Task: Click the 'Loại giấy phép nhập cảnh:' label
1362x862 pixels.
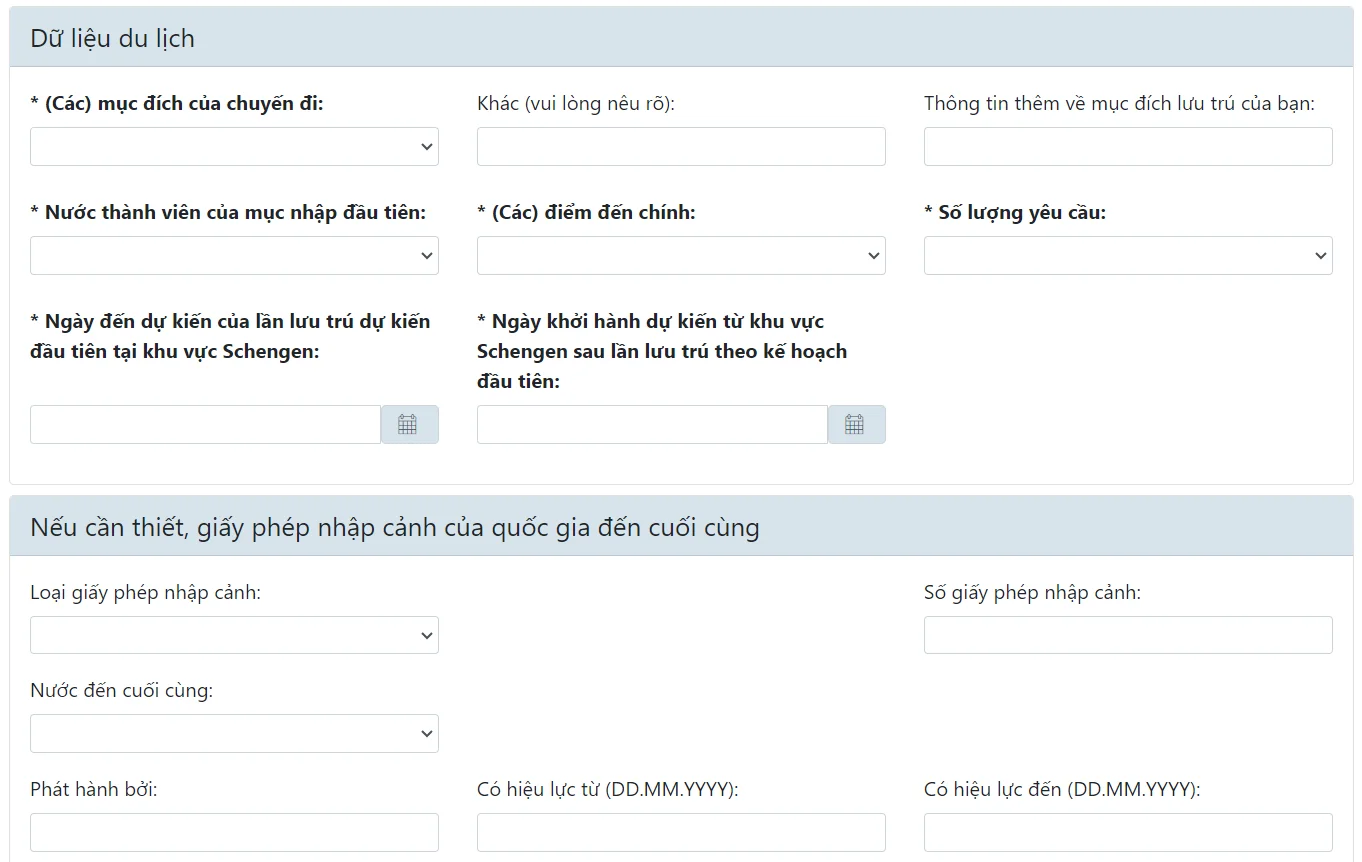Action: pyautogui.click(x=145, y=592)
